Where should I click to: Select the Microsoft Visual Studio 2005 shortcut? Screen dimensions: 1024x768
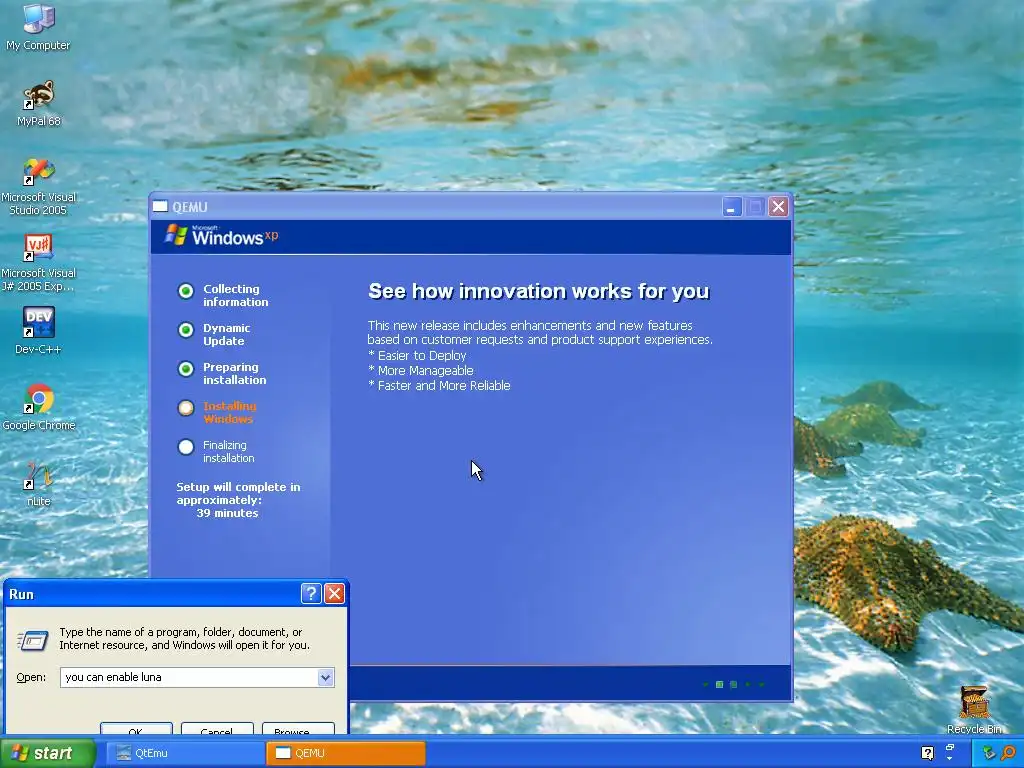click(x=39, y=187)
